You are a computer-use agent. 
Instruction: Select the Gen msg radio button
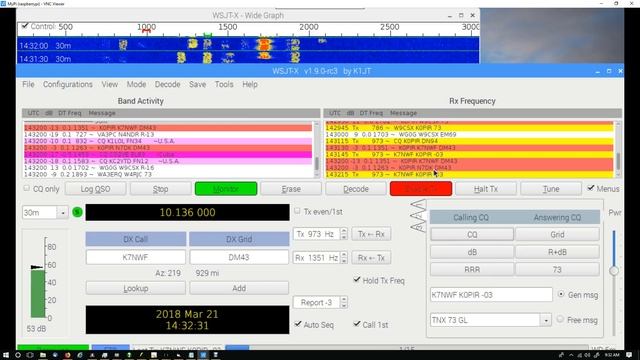click(561, 294)
